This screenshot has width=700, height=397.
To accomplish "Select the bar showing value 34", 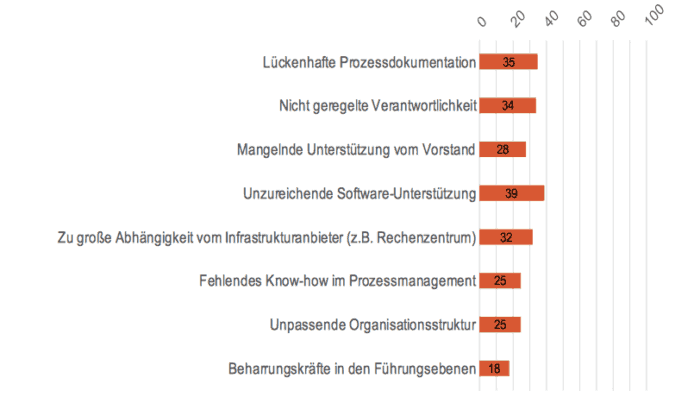I will (508, 106).
